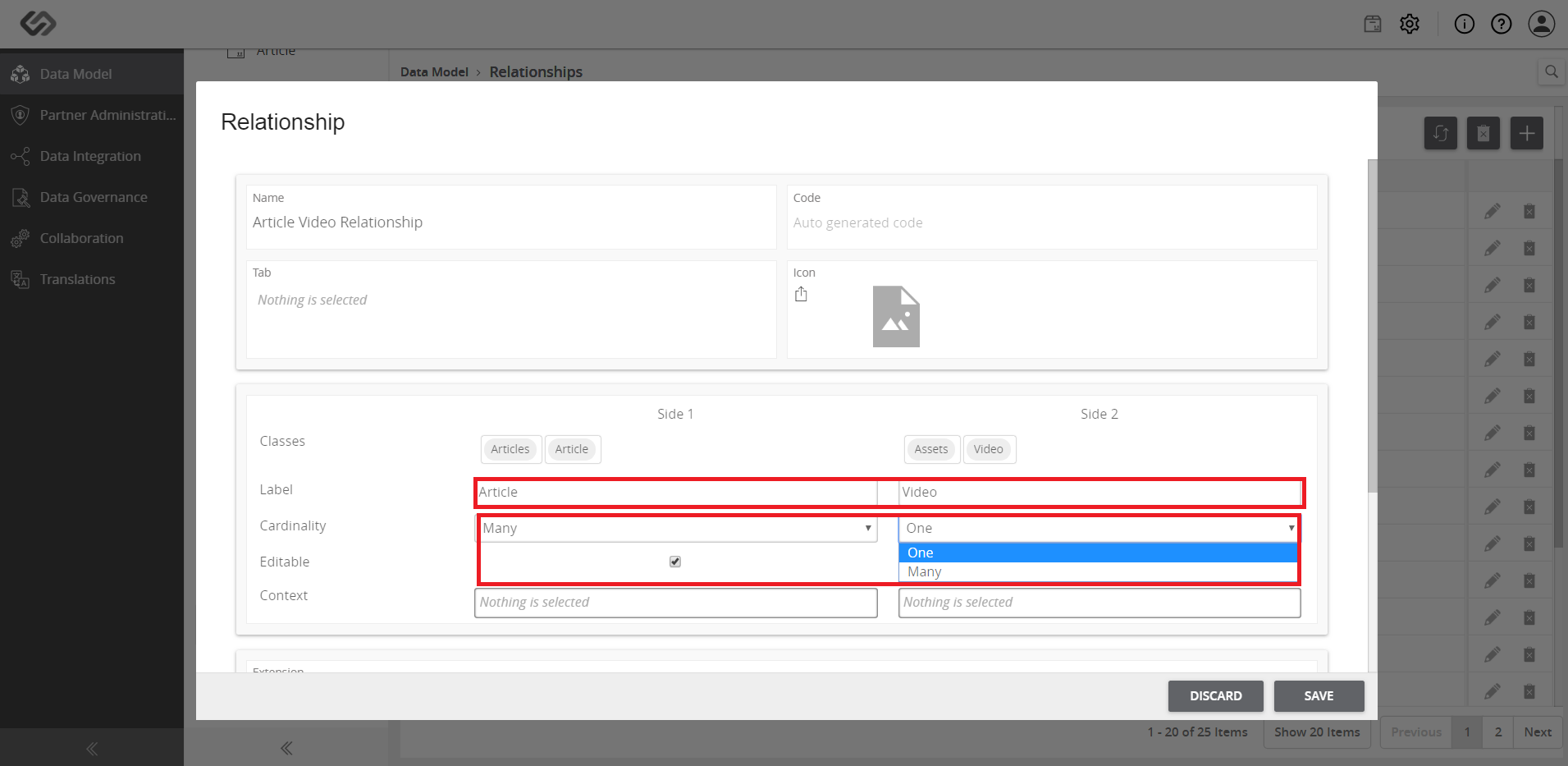Click the placeholder image thumbnail
Screen dimensions: 1568x766
click(896, 316)
